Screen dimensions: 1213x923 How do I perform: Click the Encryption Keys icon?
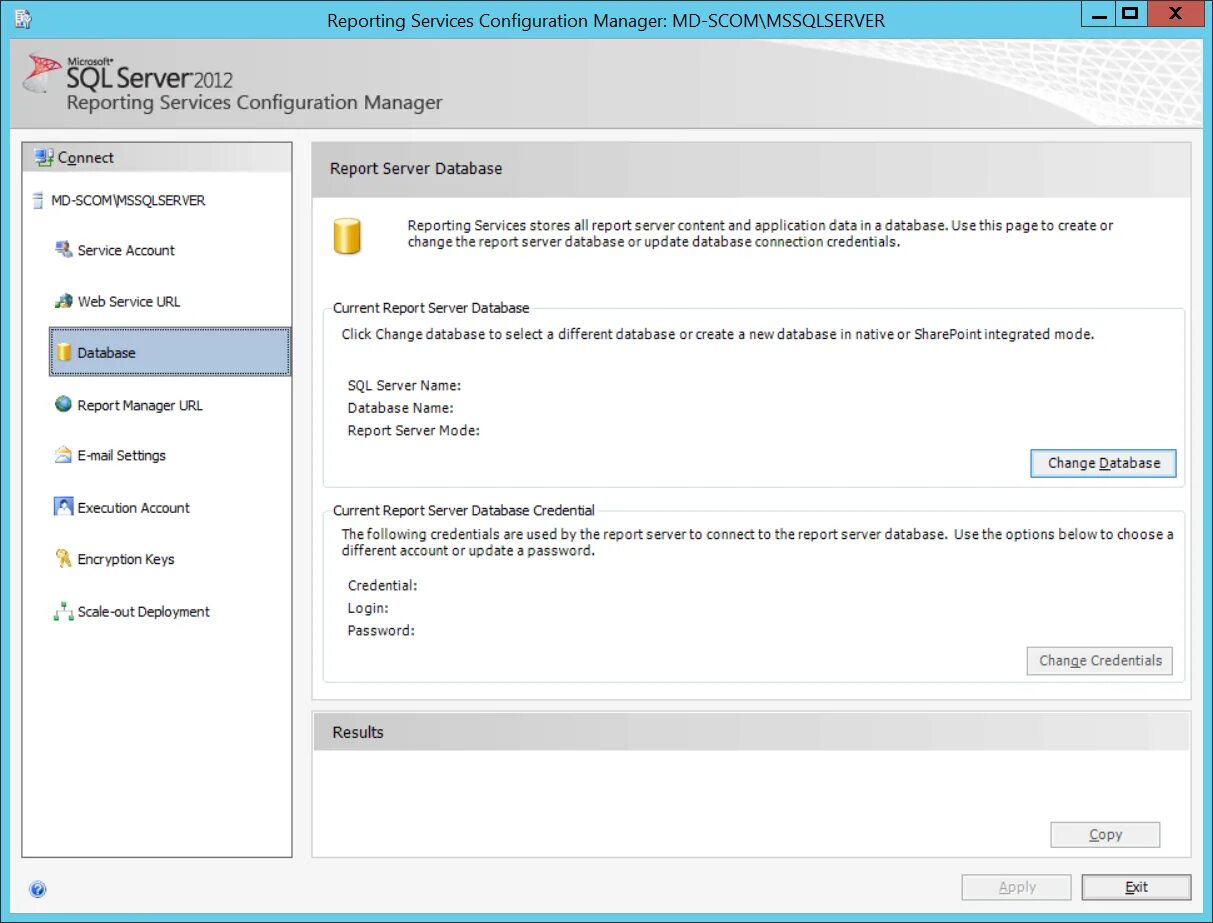(63, 559)
